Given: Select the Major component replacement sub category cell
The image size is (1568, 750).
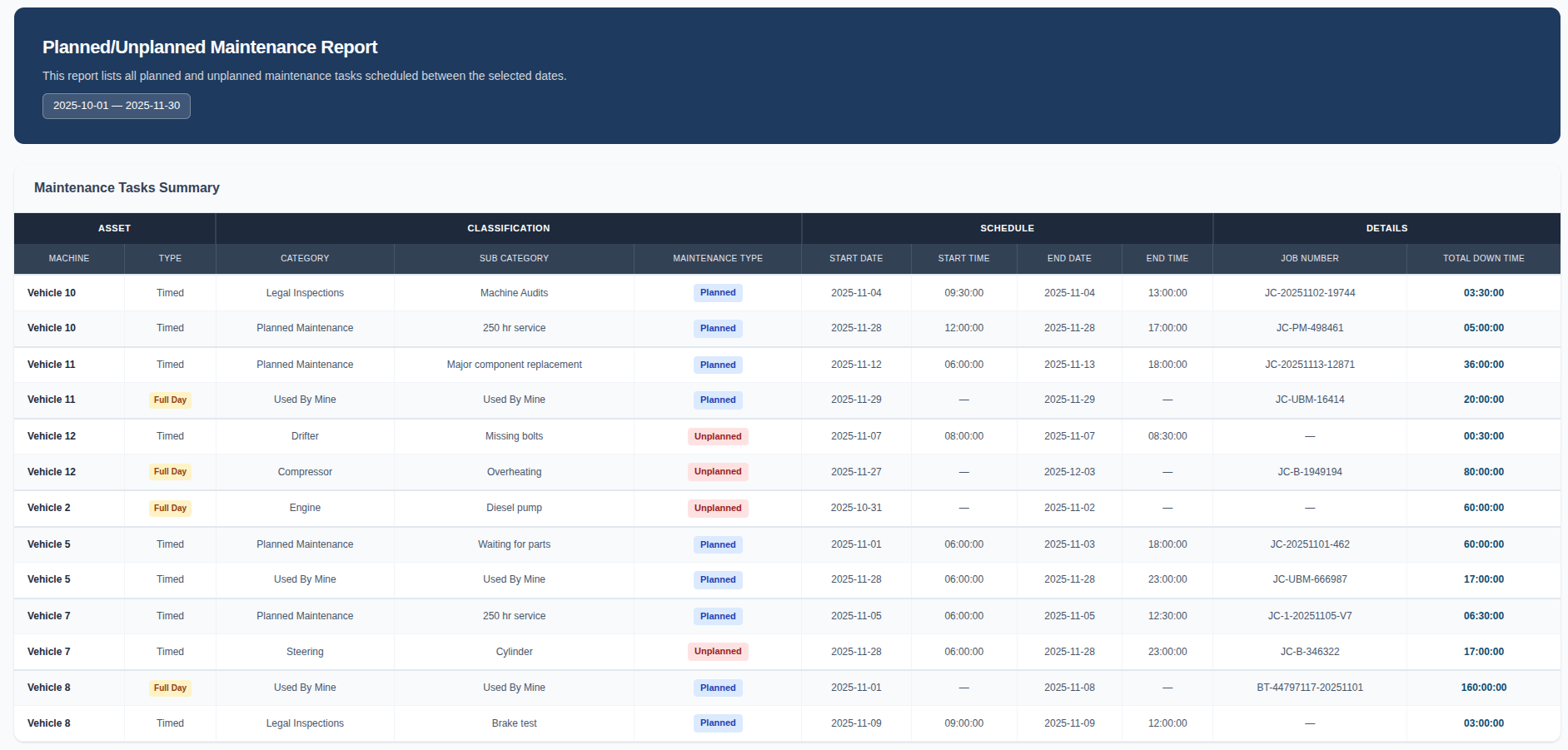Looking at the screenshot, I should 514,365.
